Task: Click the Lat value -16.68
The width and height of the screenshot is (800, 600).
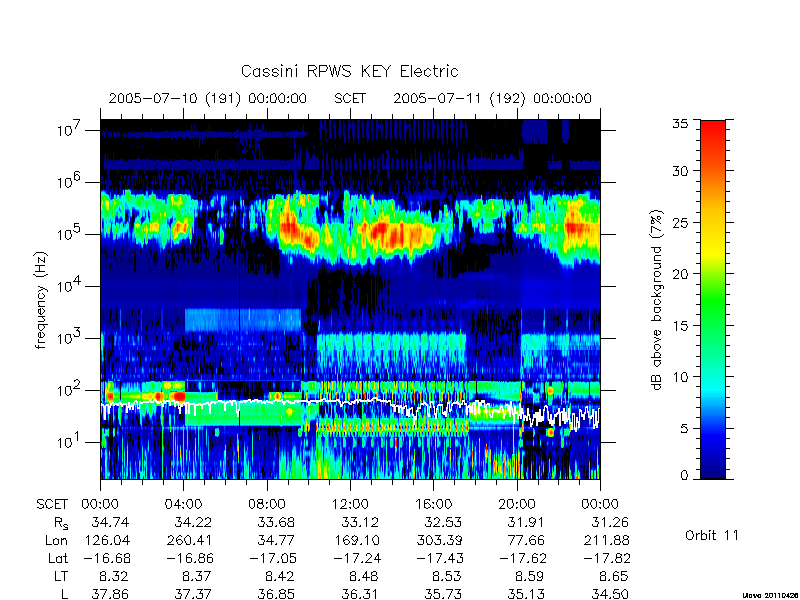Action: (x=107, y=558)
